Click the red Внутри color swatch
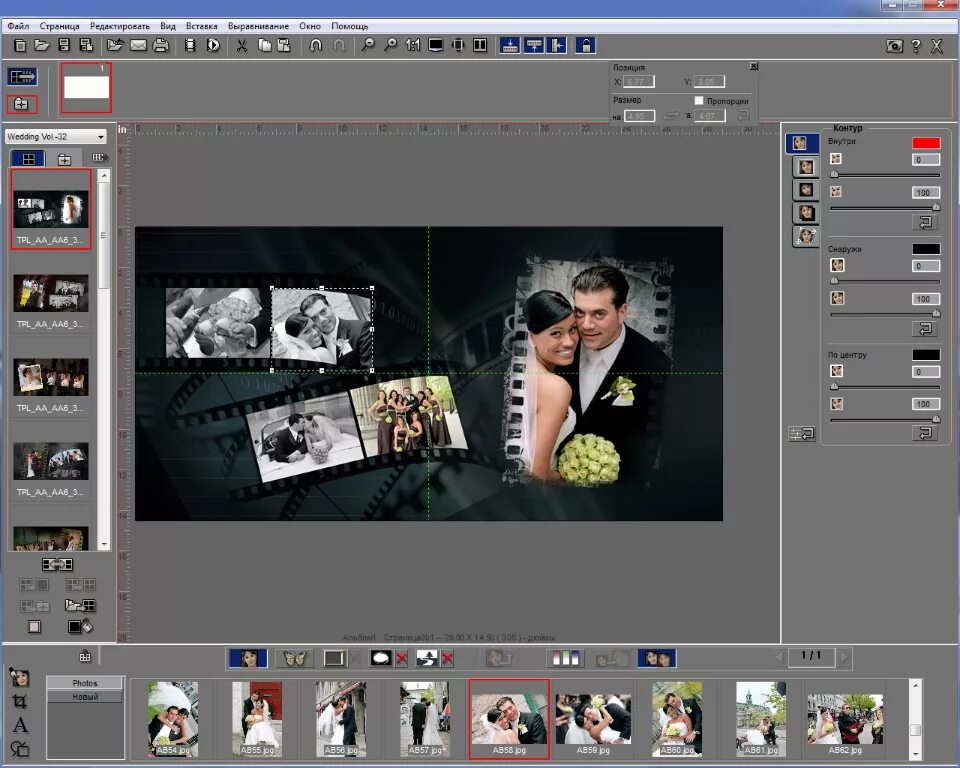The image size is (960, 768). click(926, 143)
